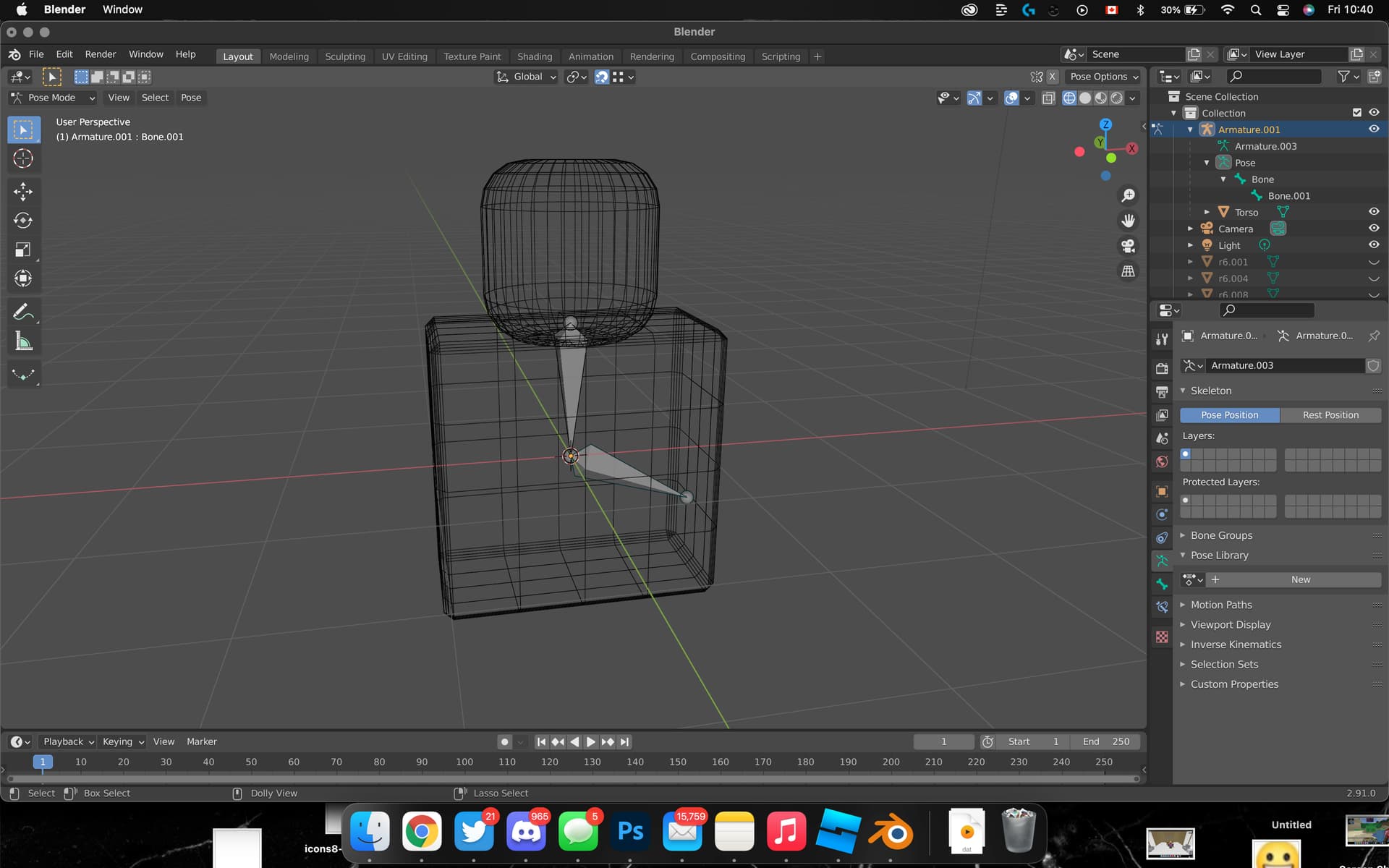Screen dimensions: 1389x868
Task: Select the Measure tool
Action: [x=23, y=341]
